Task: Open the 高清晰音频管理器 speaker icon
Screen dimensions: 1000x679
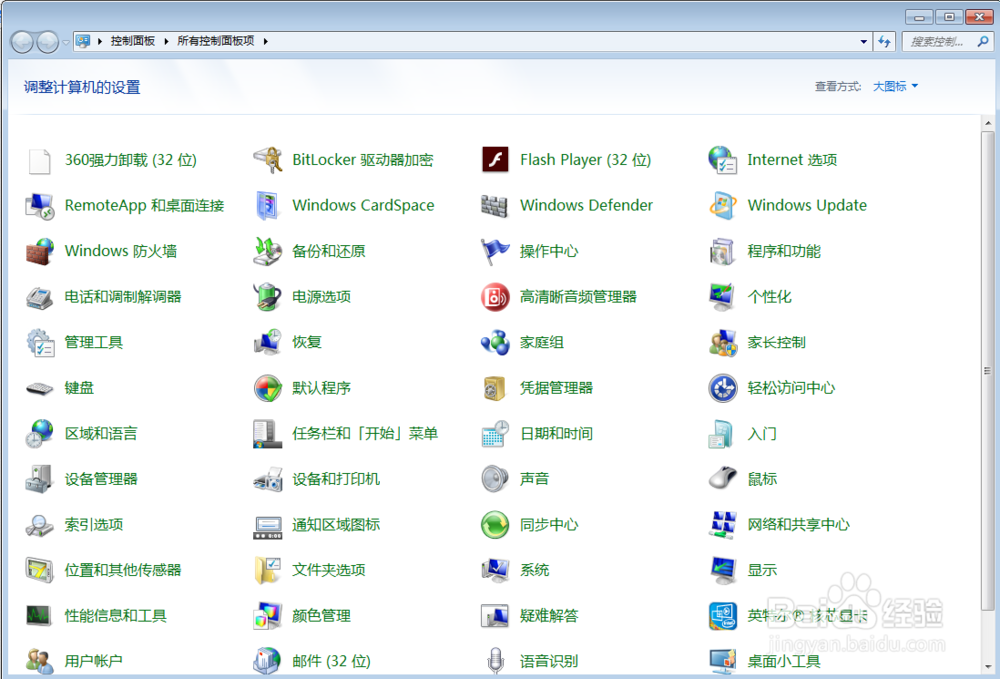Action: (x=495, y=297)
